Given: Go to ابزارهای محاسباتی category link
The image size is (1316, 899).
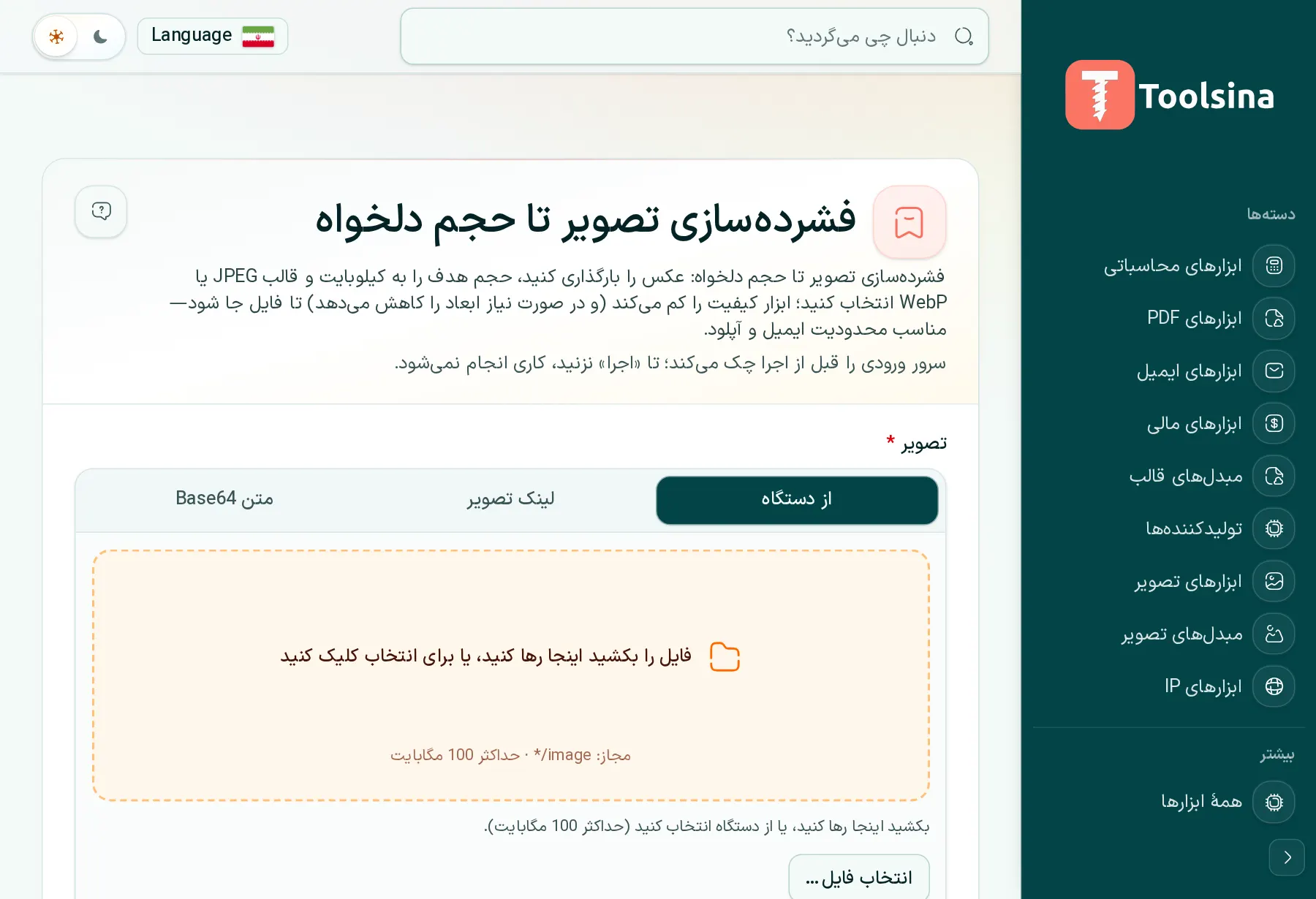Looking at the screenshot, I should 1173,266.
